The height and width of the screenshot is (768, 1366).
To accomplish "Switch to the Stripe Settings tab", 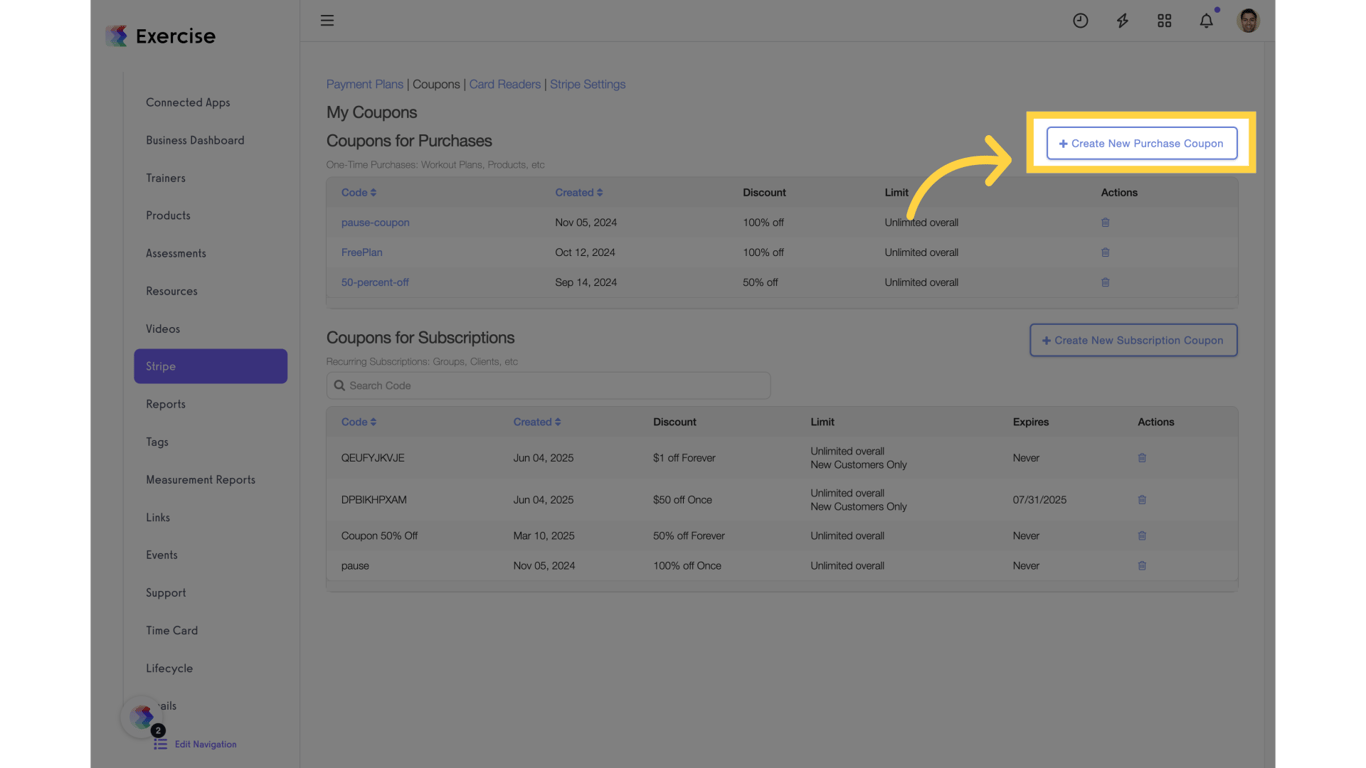I will coord(588,84).
